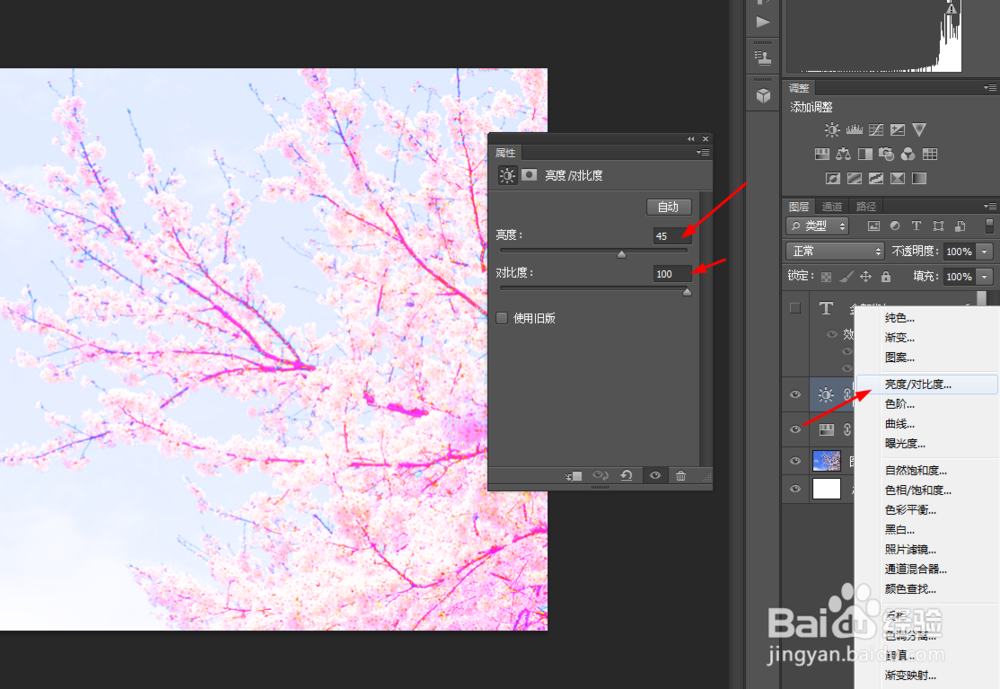Click the brightness value field showing 45

tap(672, 236)
